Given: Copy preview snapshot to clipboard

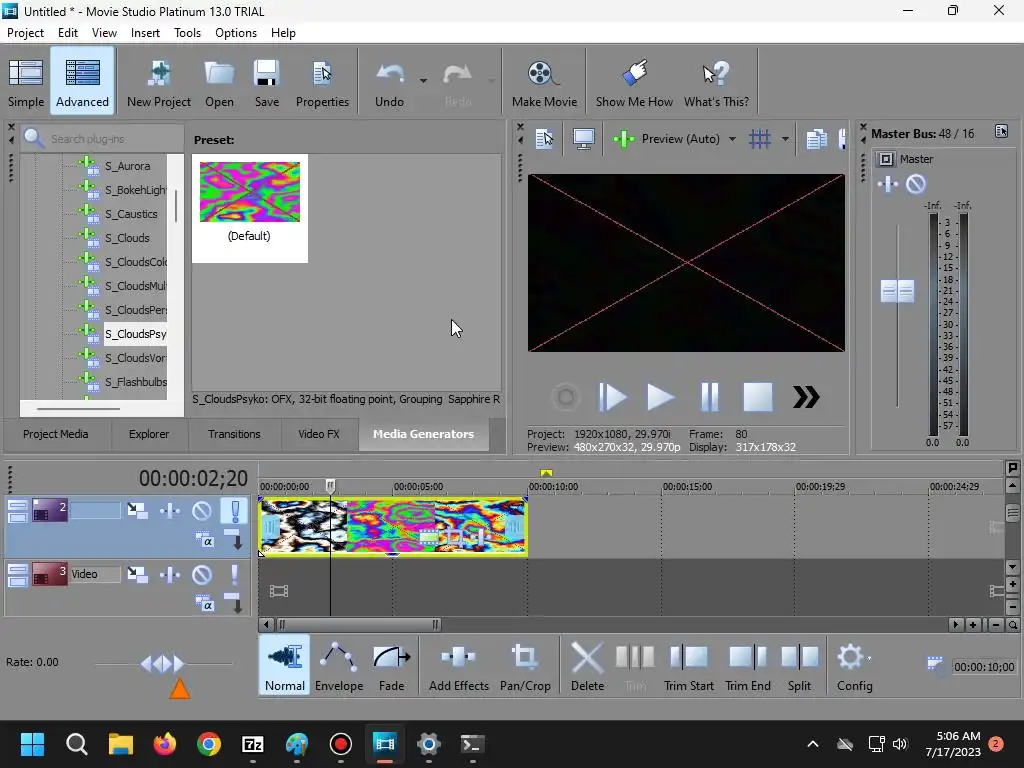Looking at the screenshot, I should tap(816, 138).
